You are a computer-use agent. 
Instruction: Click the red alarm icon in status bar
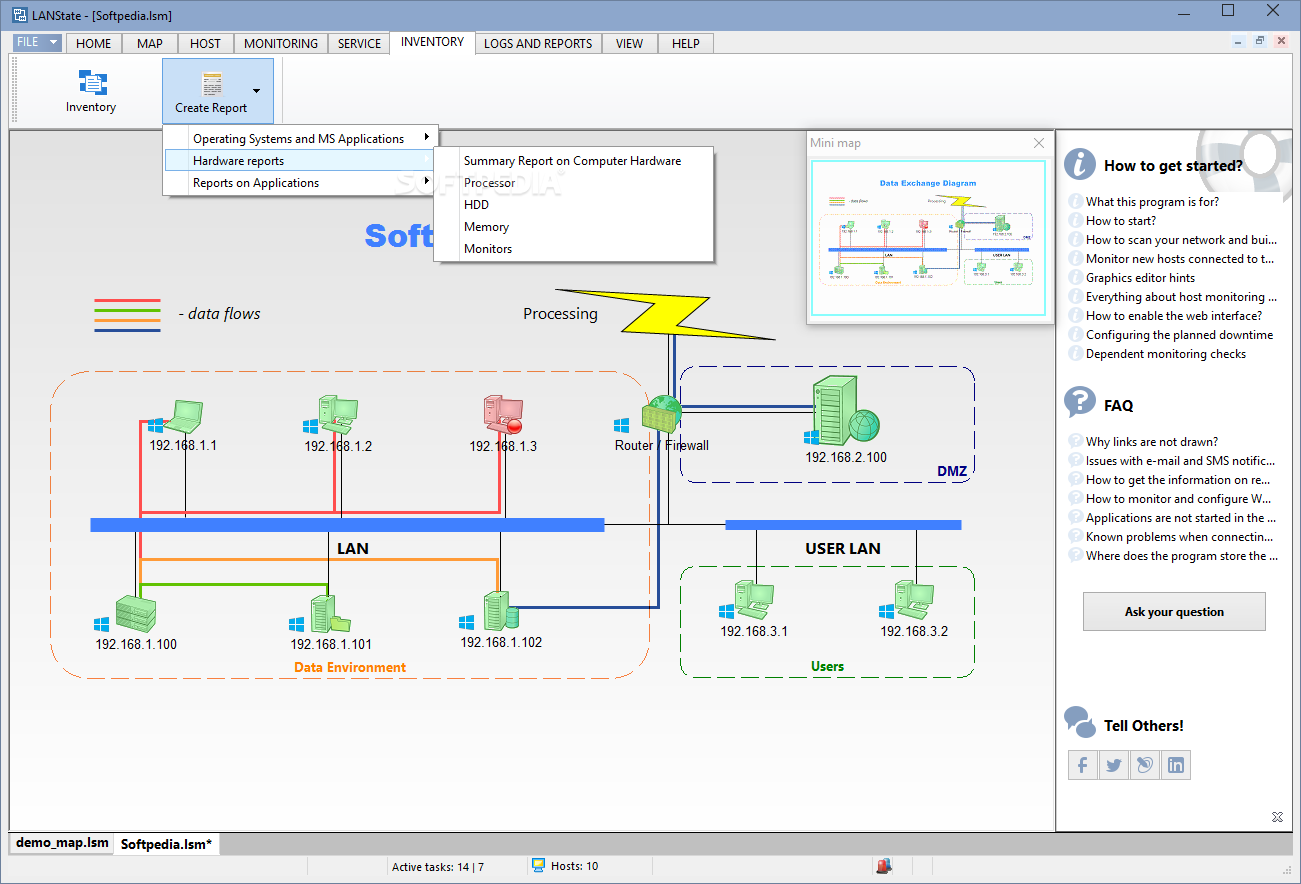(x=884, y=866)
